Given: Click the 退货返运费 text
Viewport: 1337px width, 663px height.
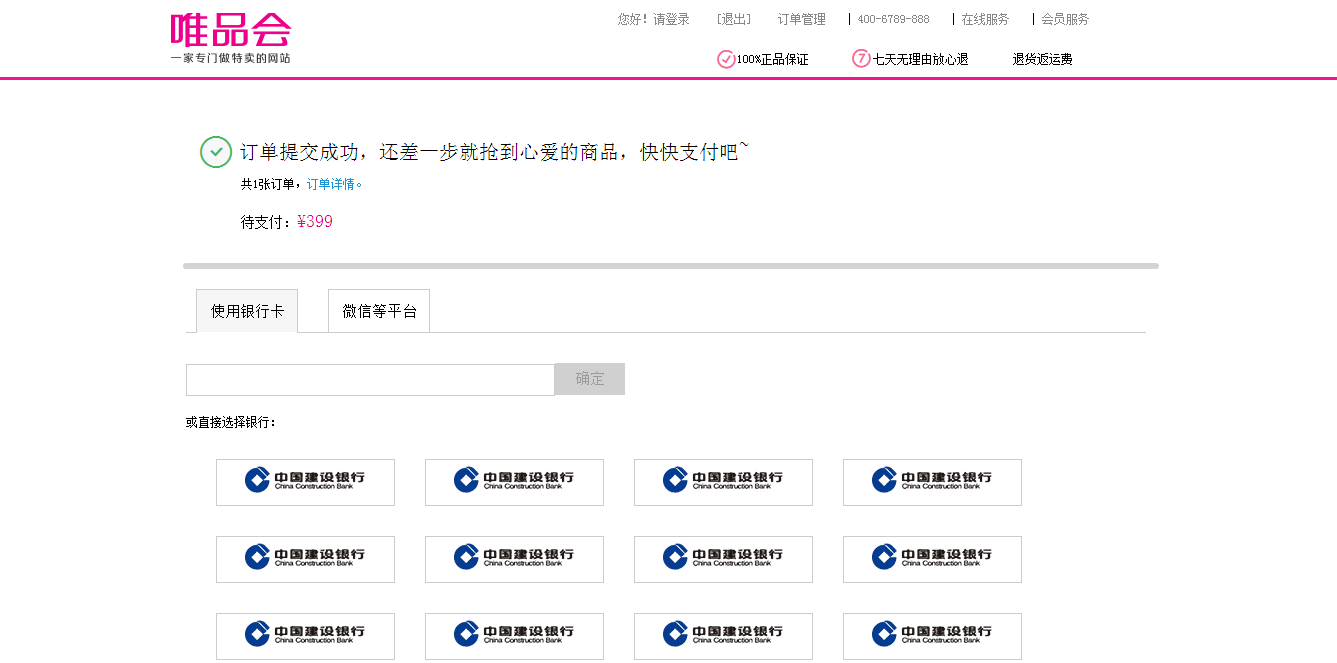Looking at the screenshot, I should click(x=1042, y=59).
